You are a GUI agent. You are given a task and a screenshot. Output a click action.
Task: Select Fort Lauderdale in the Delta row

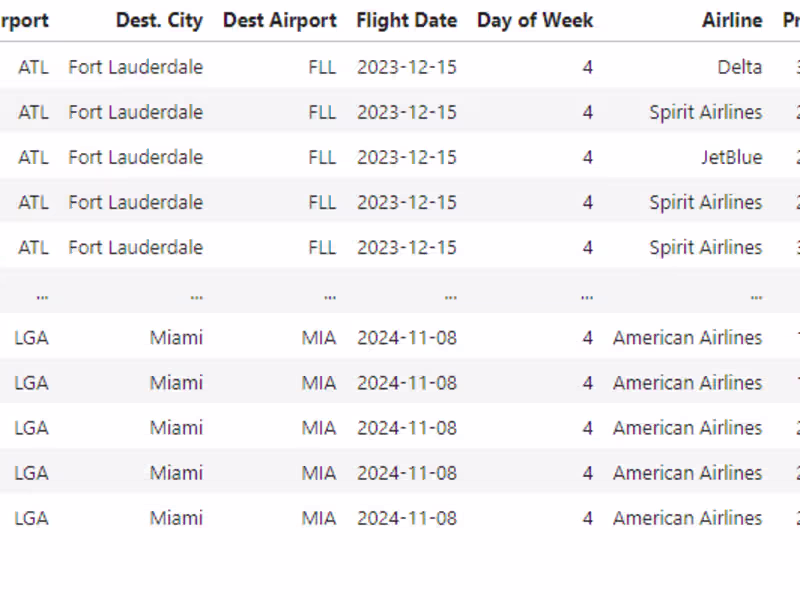(x=135, y=67)
